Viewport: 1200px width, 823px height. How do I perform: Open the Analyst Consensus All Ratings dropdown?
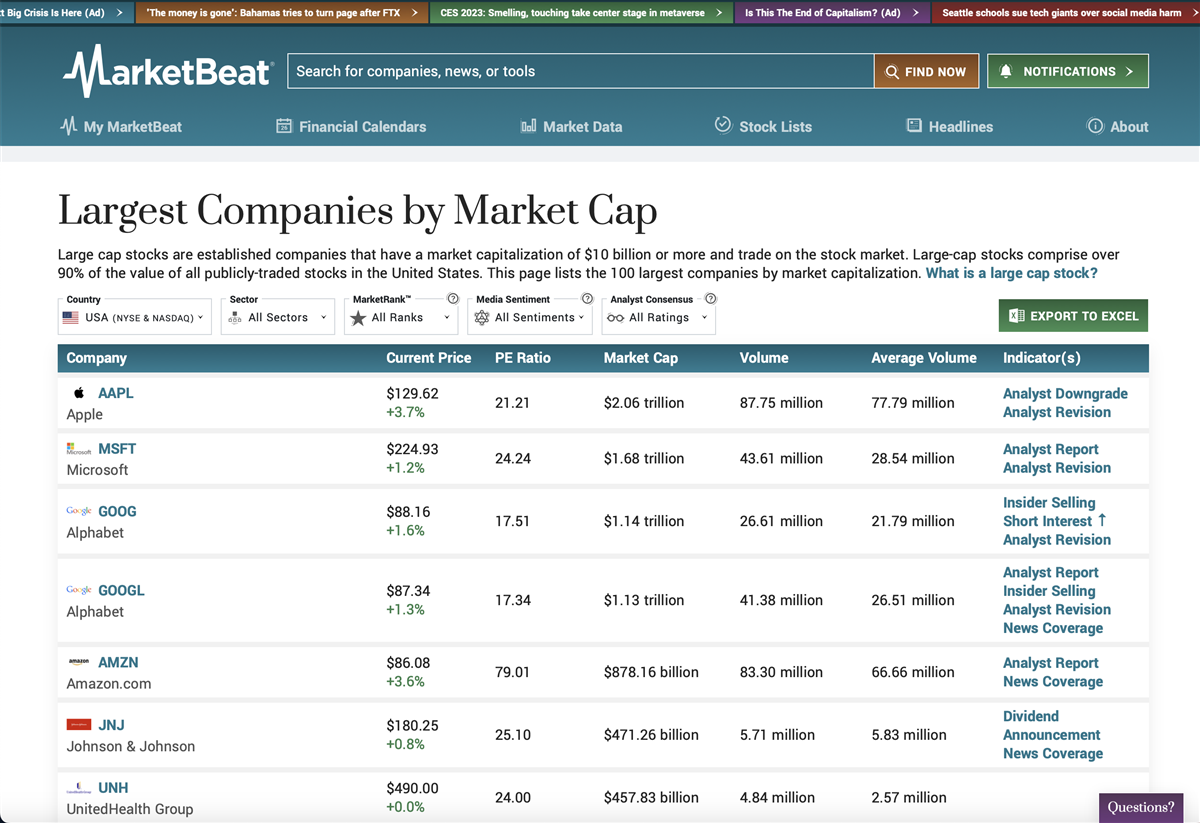(658, 317)
